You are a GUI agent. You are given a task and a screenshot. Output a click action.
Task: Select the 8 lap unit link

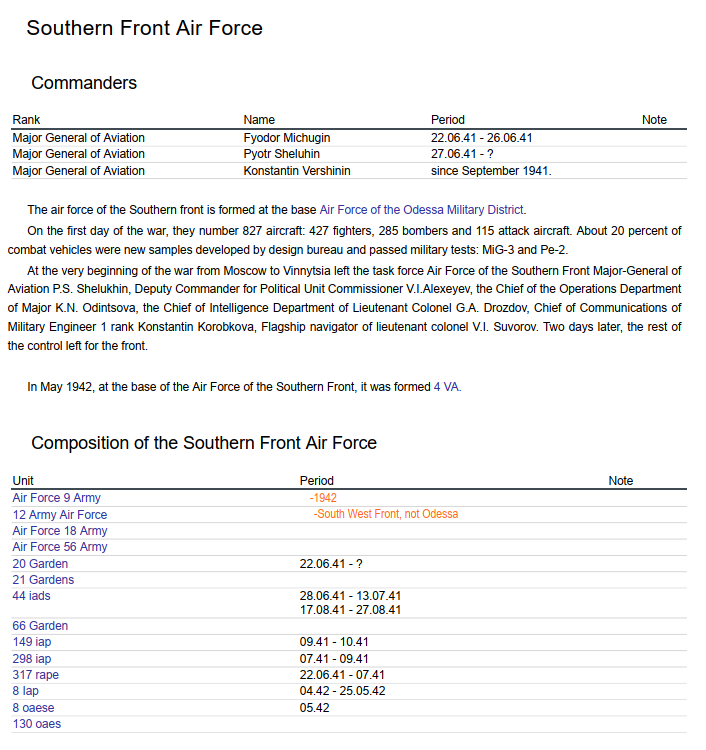(25, 691)
